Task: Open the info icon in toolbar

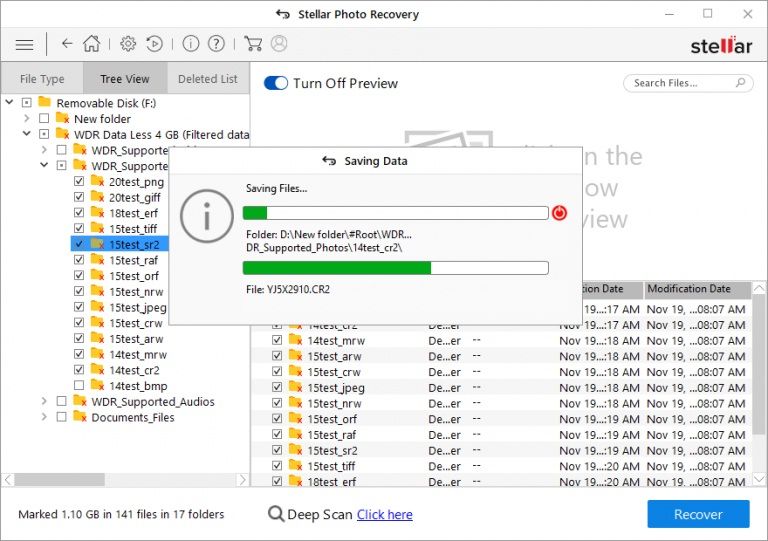Action: 191,44
